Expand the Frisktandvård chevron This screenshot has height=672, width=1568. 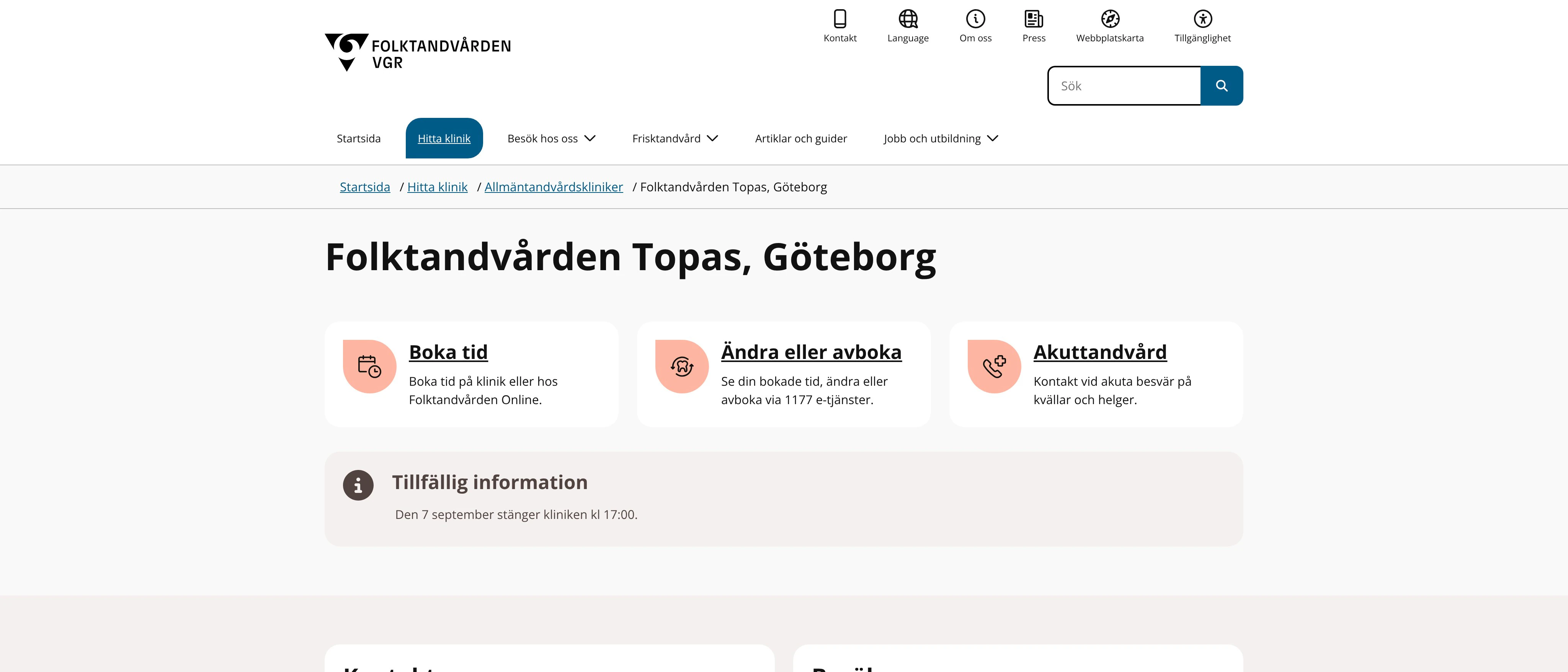coord(713,139)
